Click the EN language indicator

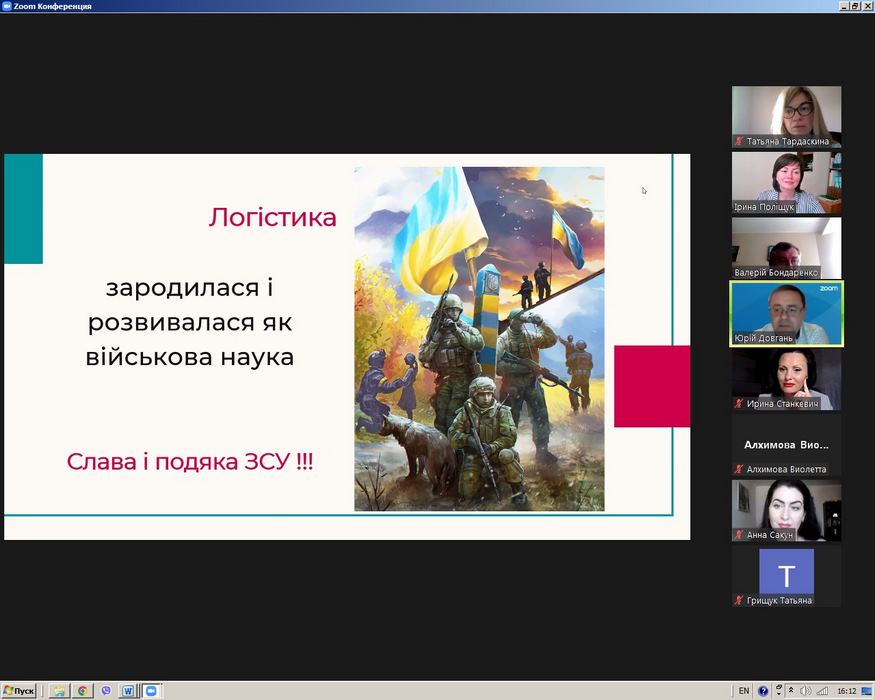tap(743, 691)
